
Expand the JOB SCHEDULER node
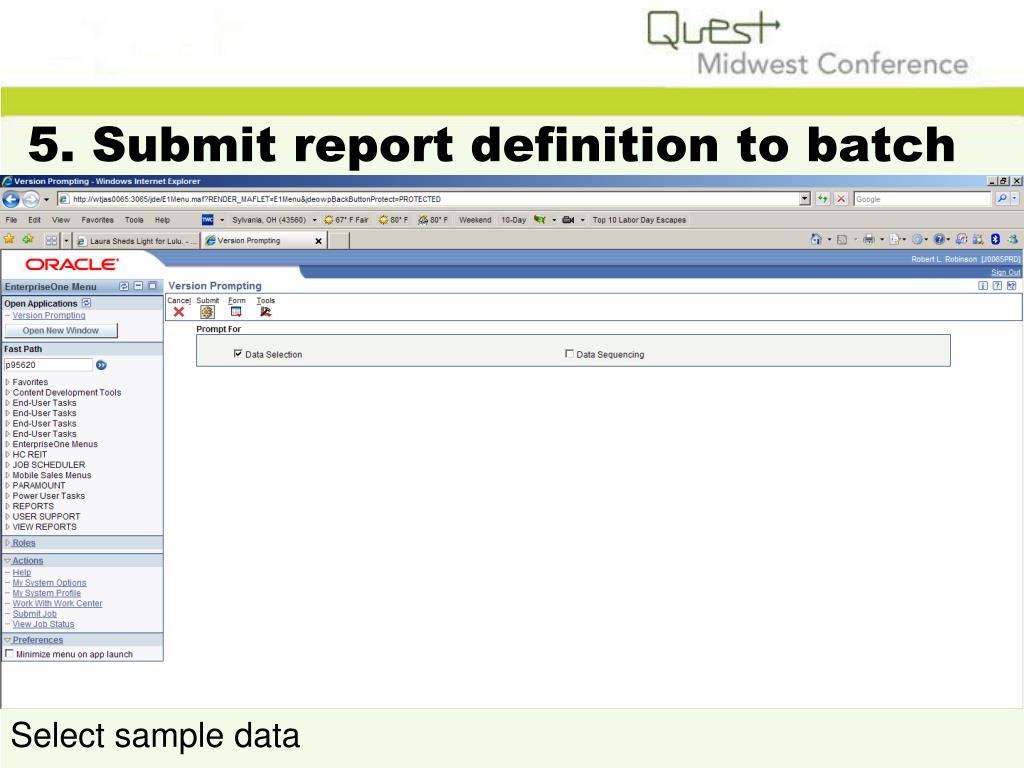(8, 465)
